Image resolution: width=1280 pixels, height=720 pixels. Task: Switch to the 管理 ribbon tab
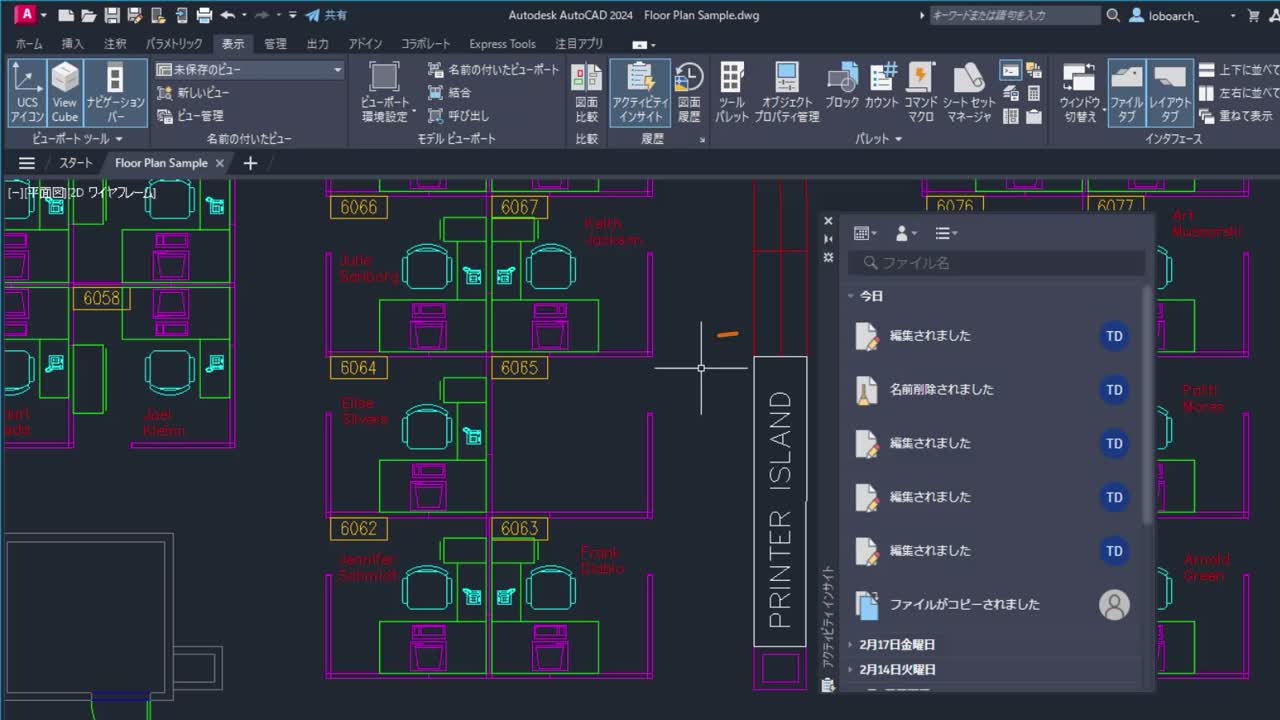[x=275, y=44]
